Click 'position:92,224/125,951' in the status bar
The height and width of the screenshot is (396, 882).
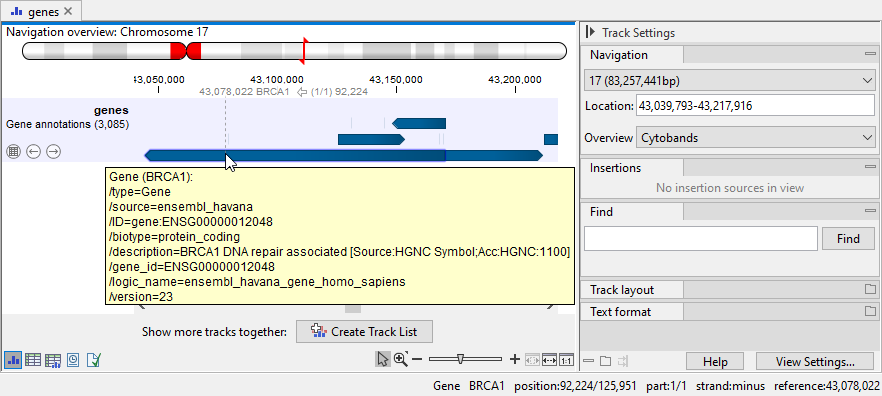575,386
